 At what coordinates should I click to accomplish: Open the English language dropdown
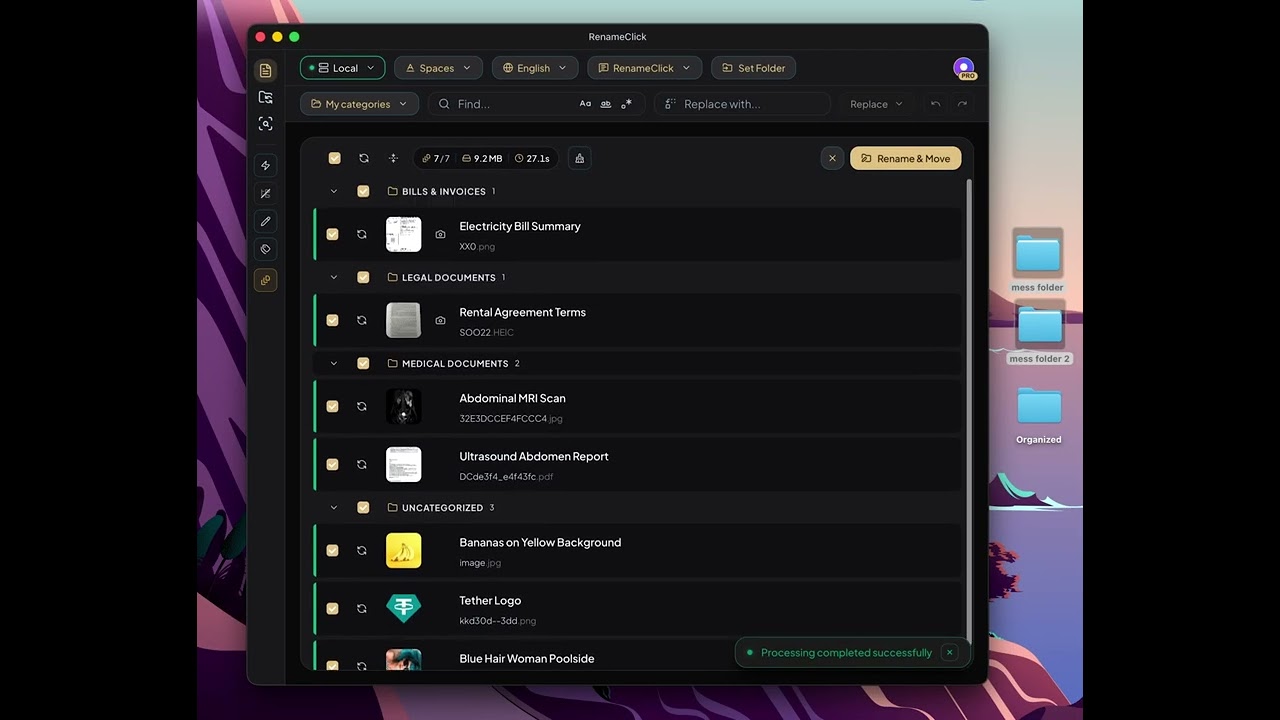[535, 68]
